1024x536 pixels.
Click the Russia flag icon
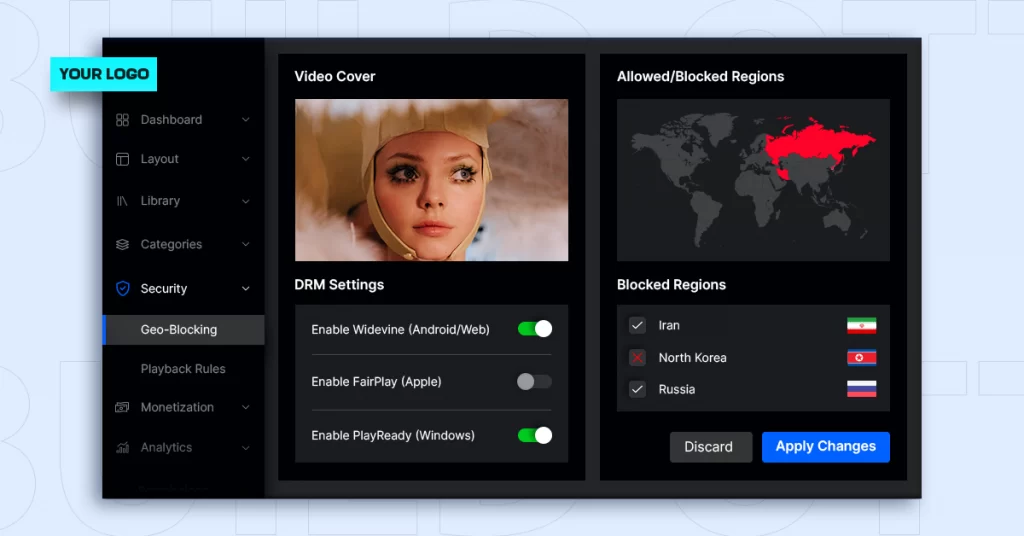861,389
